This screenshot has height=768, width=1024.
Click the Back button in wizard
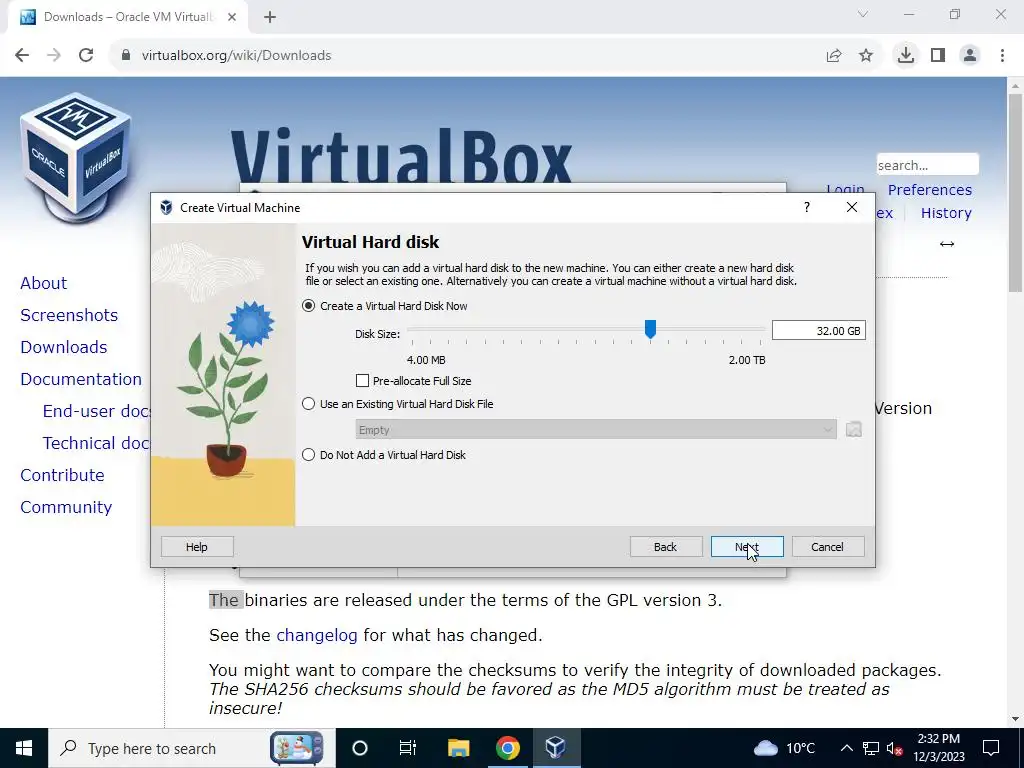(x=665, y=547)
